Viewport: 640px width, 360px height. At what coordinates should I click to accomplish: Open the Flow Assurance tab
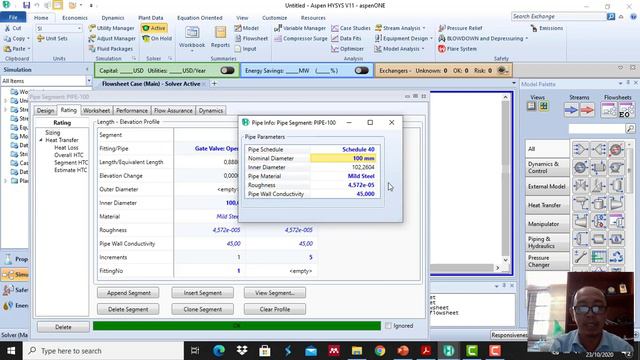(x=173, y=111)
